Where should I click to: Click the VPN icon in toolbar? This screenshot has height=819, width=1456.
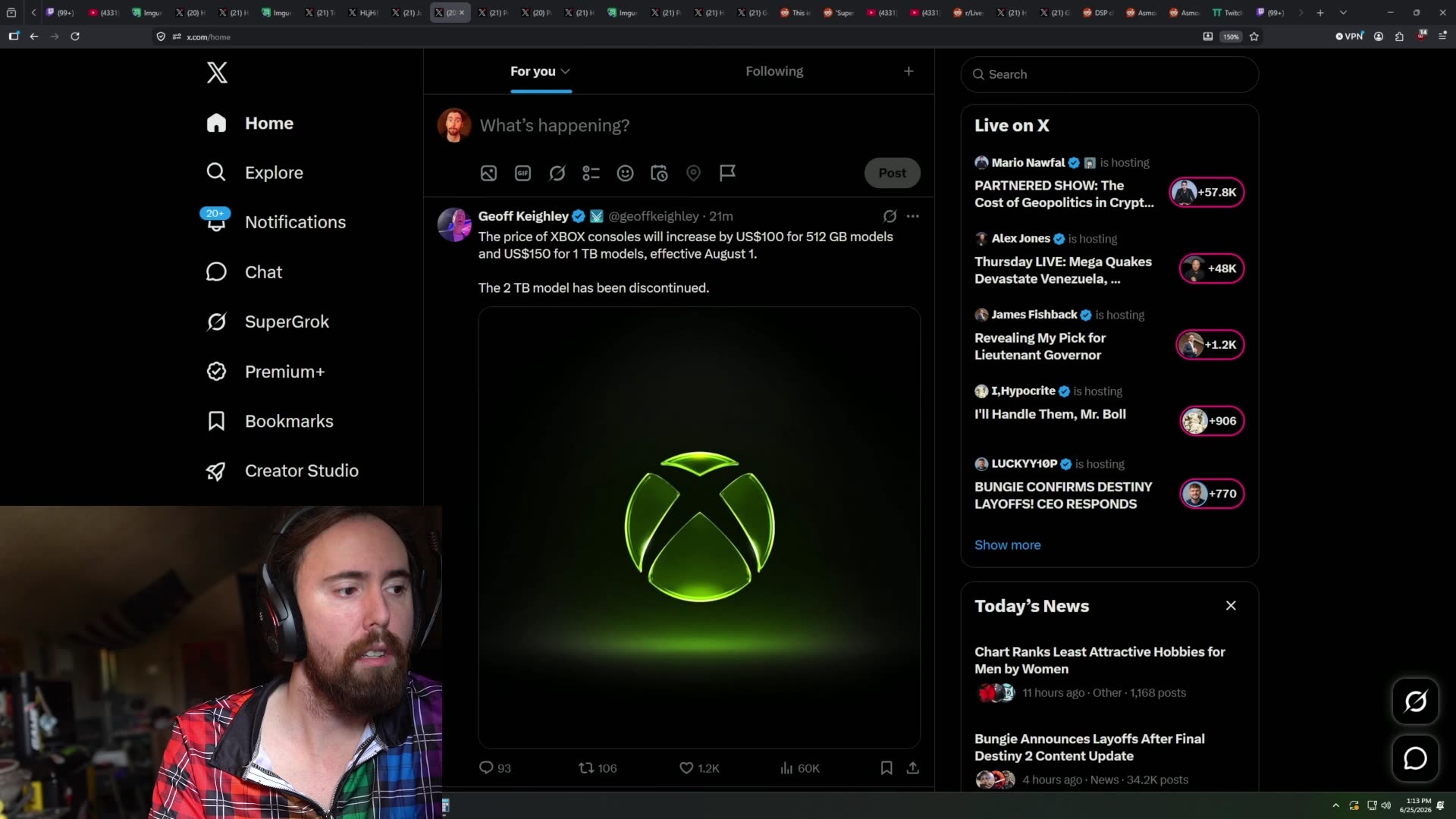tap(1350, 36)
